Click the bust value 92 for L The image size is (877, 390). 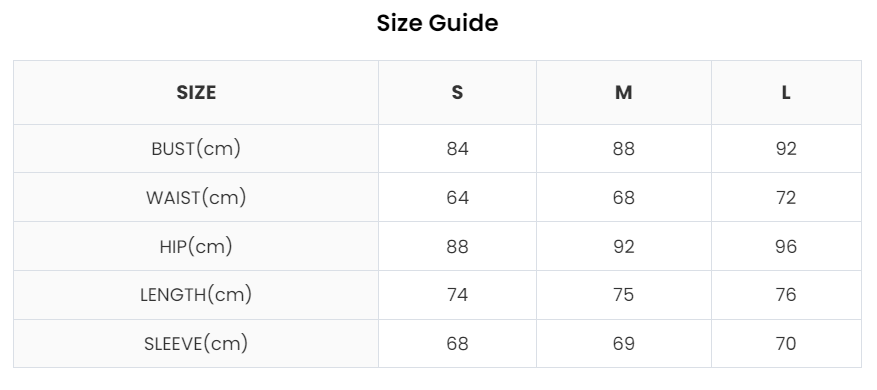point(786,149)
